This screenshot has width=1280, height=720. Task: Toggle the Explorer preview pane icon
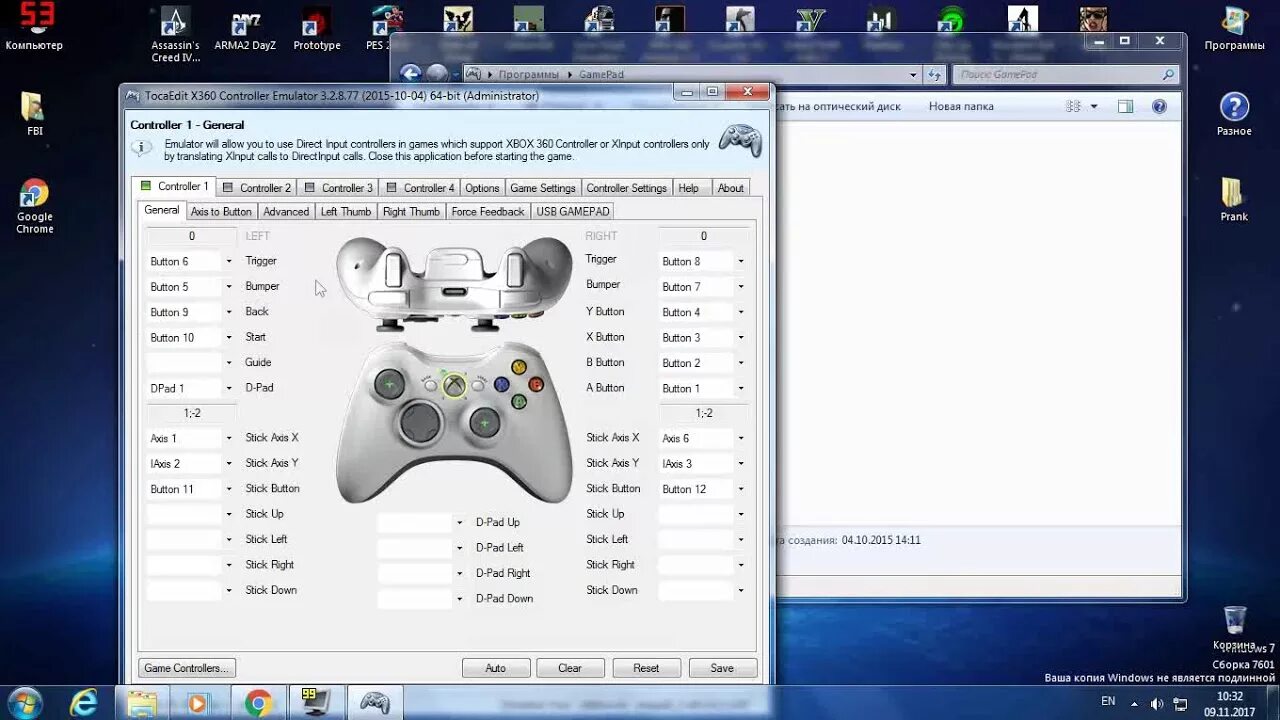click(x=1125, y=106)
